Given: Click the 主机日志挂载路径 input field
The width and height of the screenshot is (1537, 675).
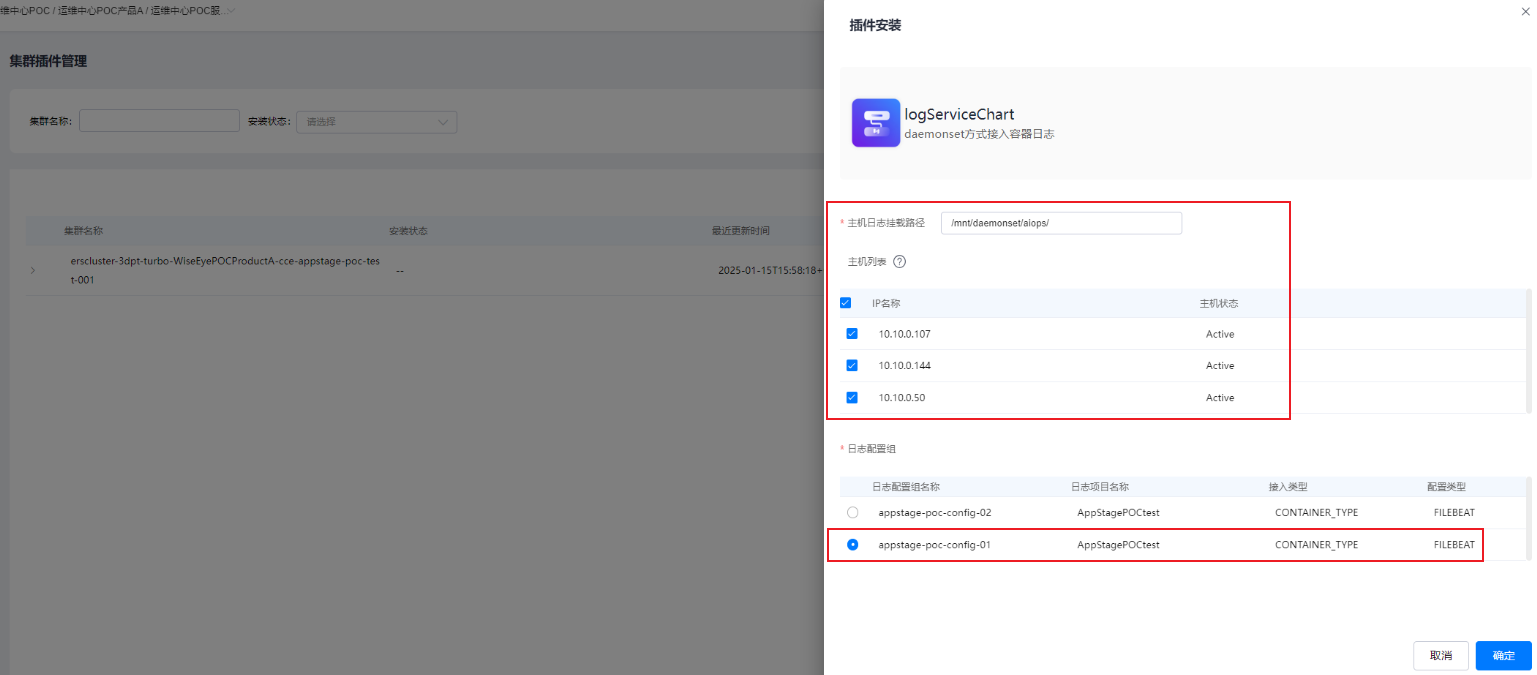Looking at the screenshot, I should [1061, 223].
